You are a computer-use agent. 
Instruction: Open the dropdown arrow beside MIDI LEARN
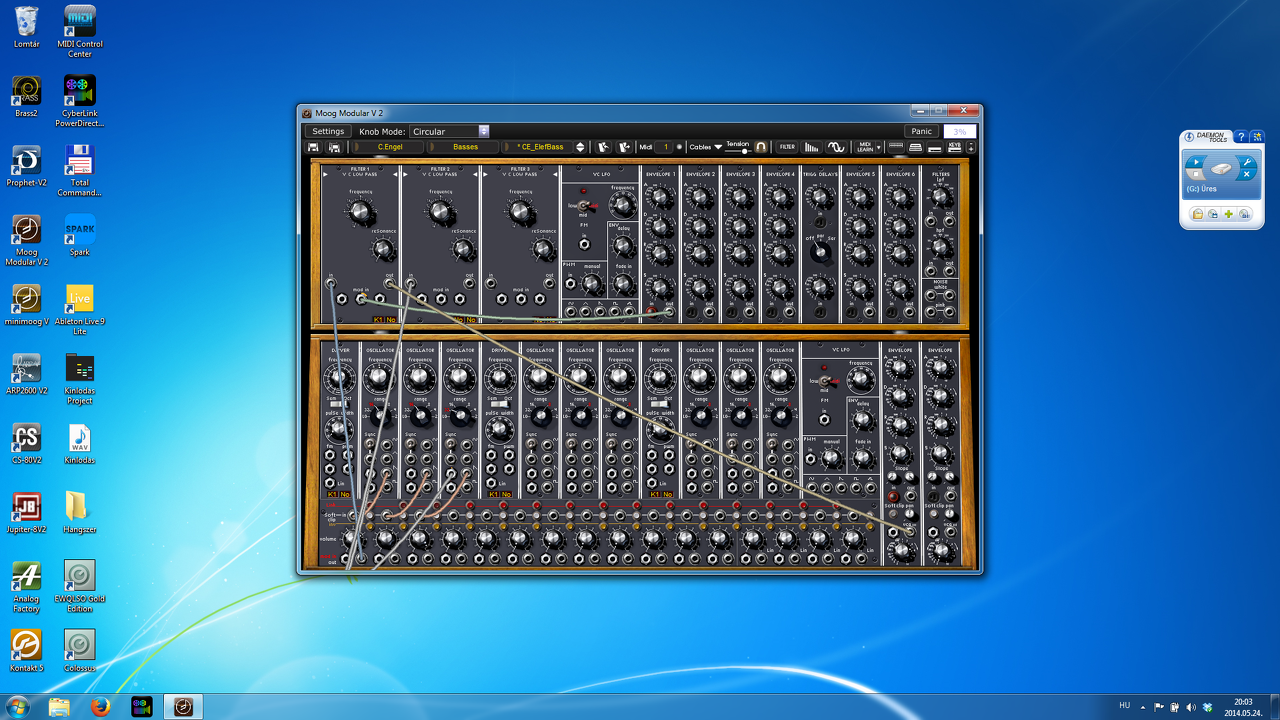(879, 147)
